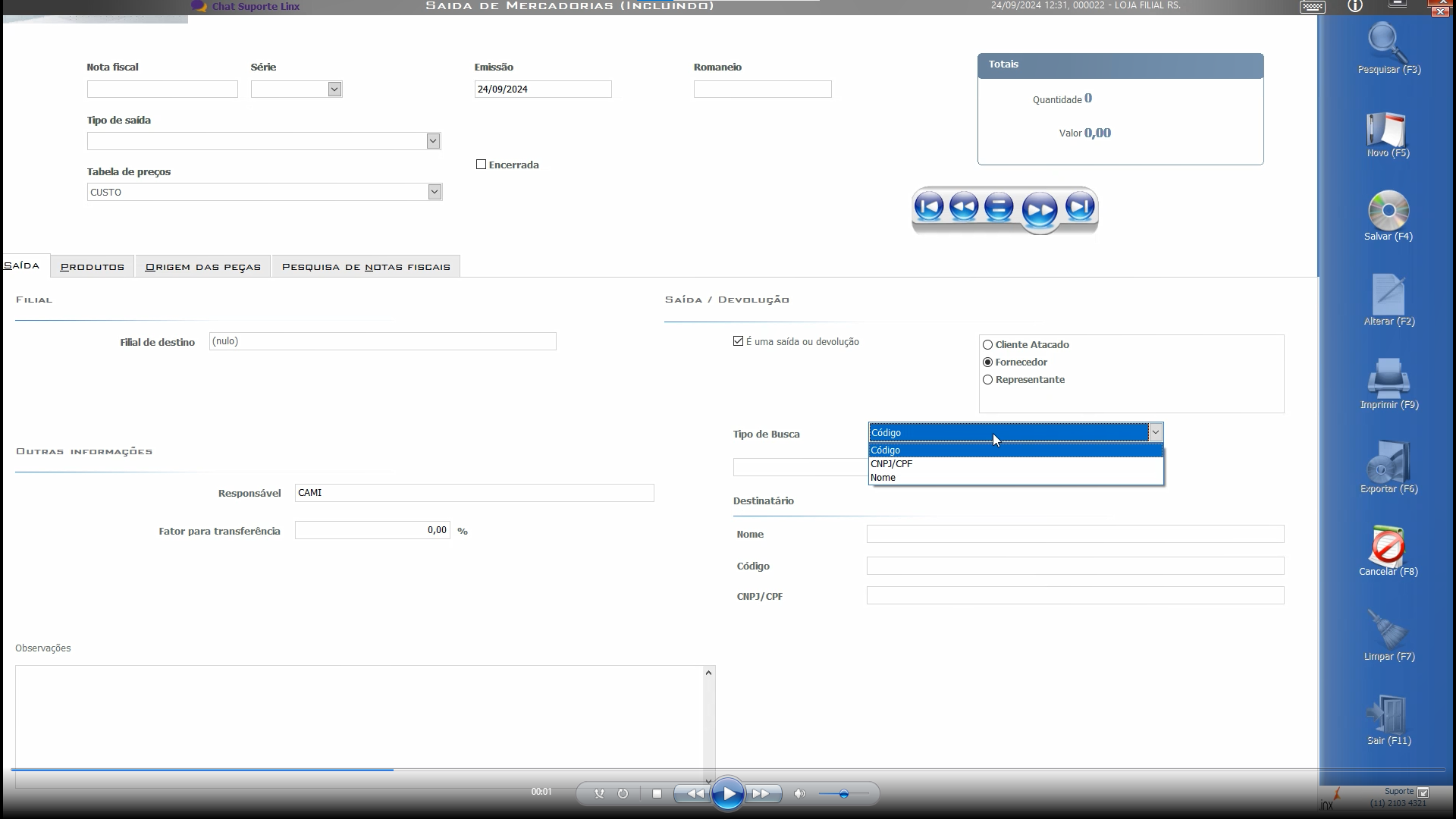This screenshot has height=819, width=1456.
Task: Select the Cliente Atacado radio option
Action: coord(987,345)
